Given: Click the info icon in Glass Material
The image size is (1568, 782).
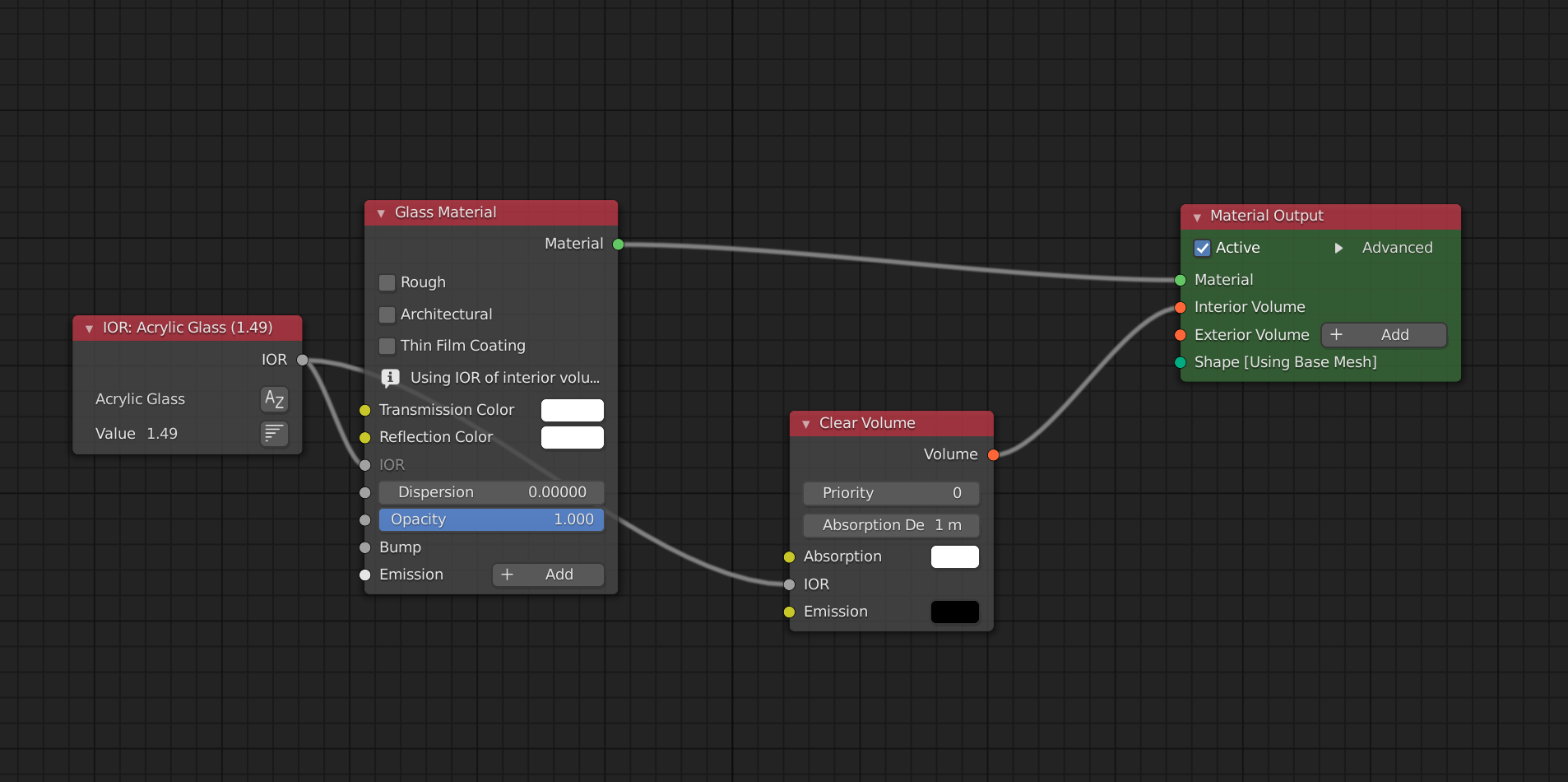Looking at the screenshot, I should 390,378.
